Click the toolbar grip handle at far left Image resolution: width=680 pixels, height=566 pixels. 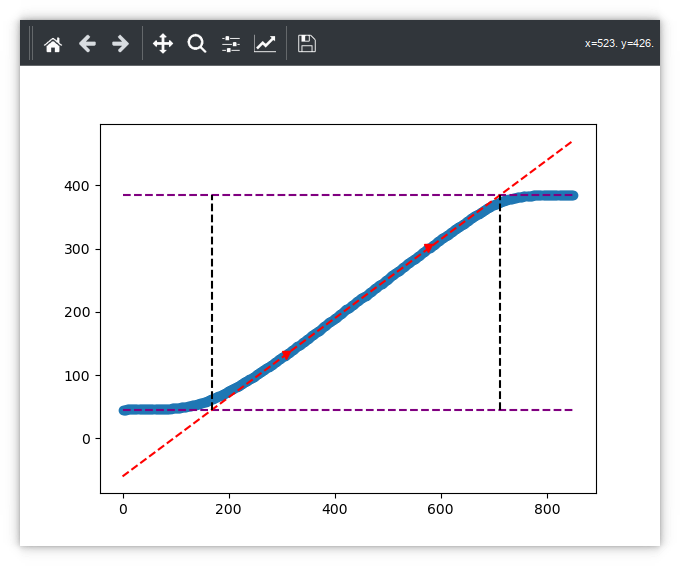[x=31, y=44]
